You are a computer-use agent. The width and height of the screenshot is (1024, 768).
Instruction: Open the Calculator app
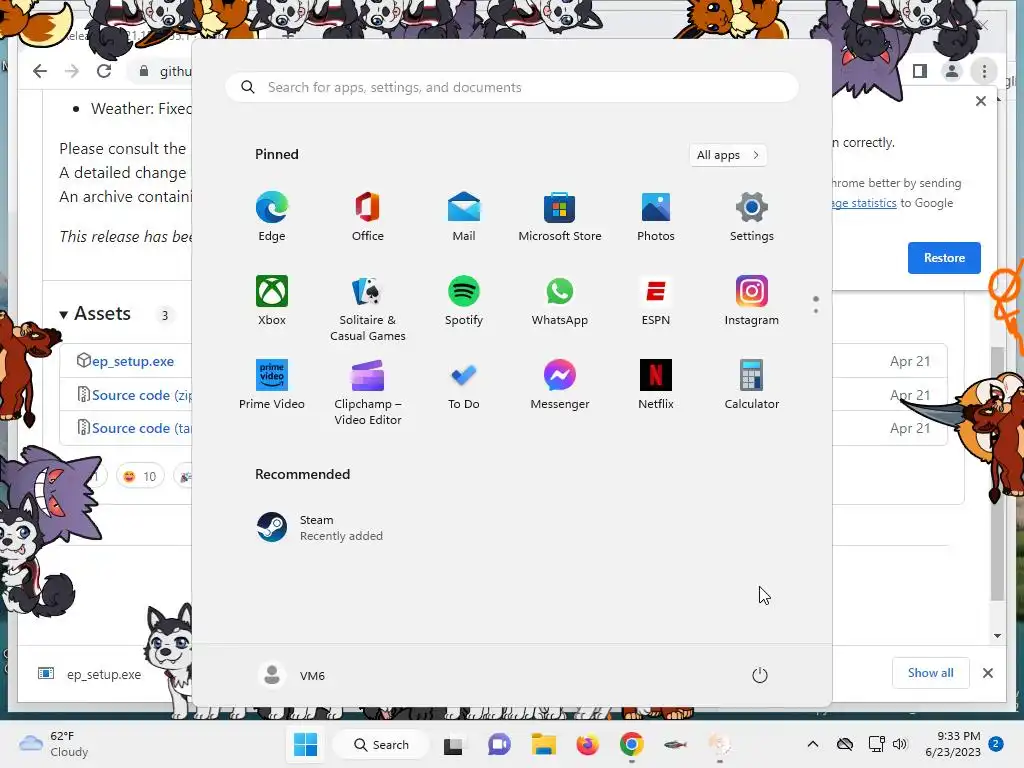pos(752,385)
